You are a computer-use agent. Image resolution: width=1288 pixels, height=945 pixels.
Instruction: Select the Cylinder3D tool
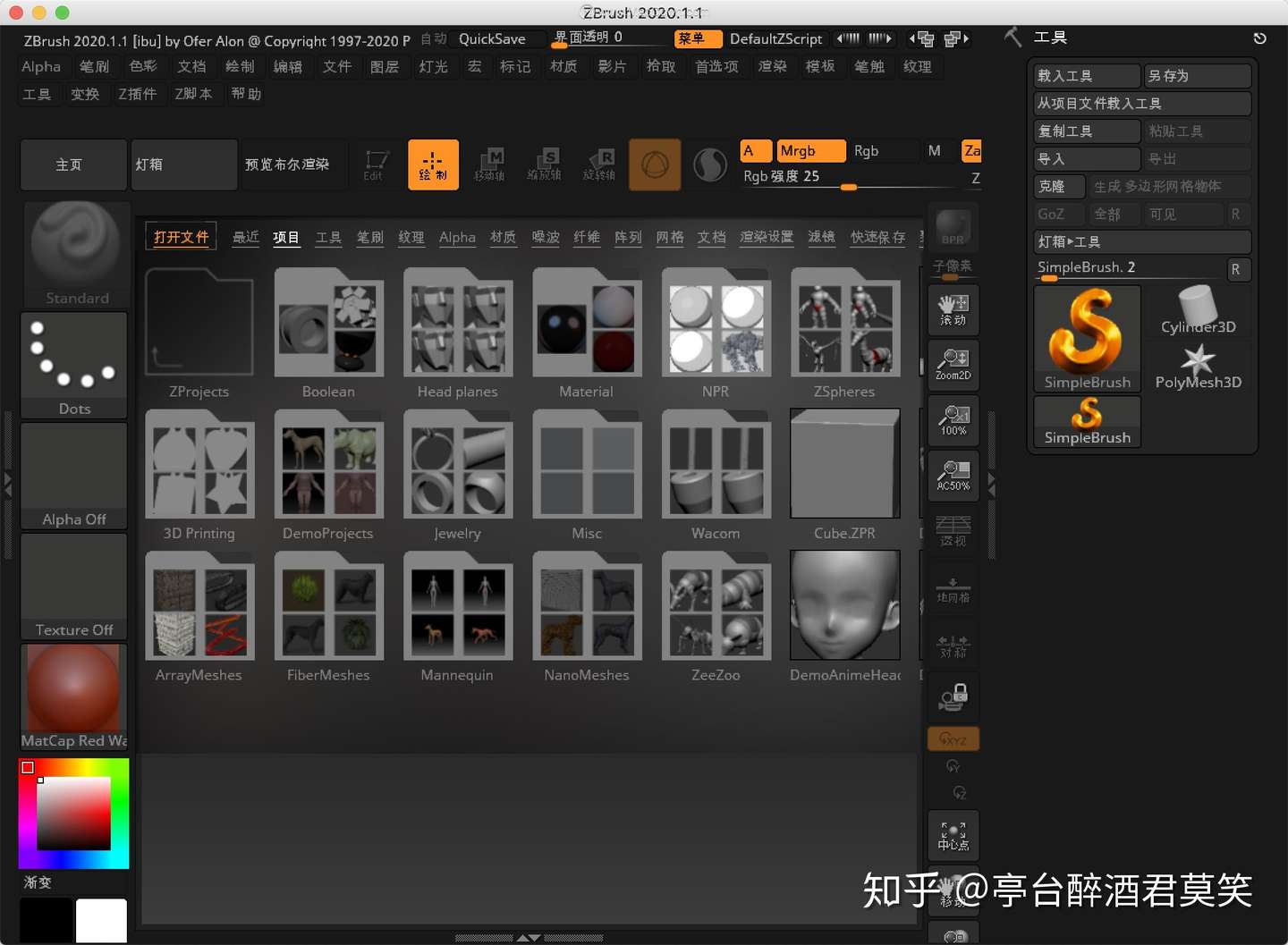click(x=1198, y=310)
